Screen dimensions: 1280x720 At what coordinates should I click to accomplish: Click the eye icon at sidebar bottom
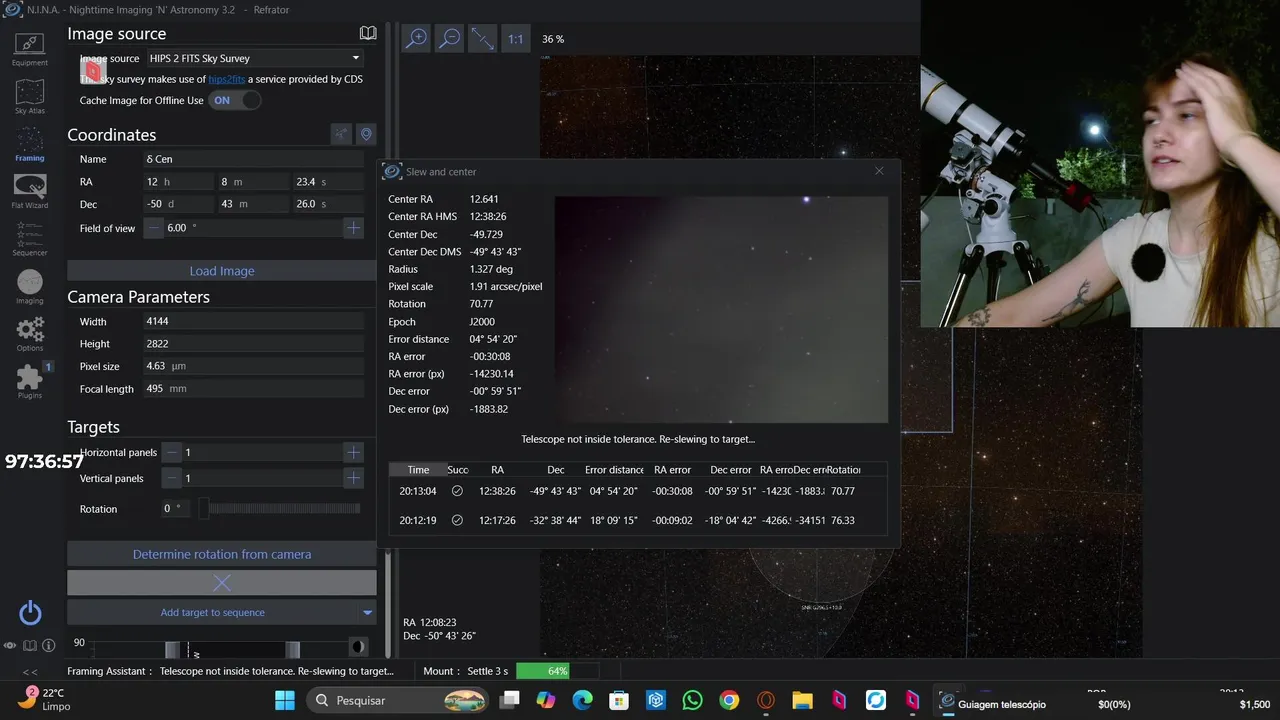[x=11, y=646]
